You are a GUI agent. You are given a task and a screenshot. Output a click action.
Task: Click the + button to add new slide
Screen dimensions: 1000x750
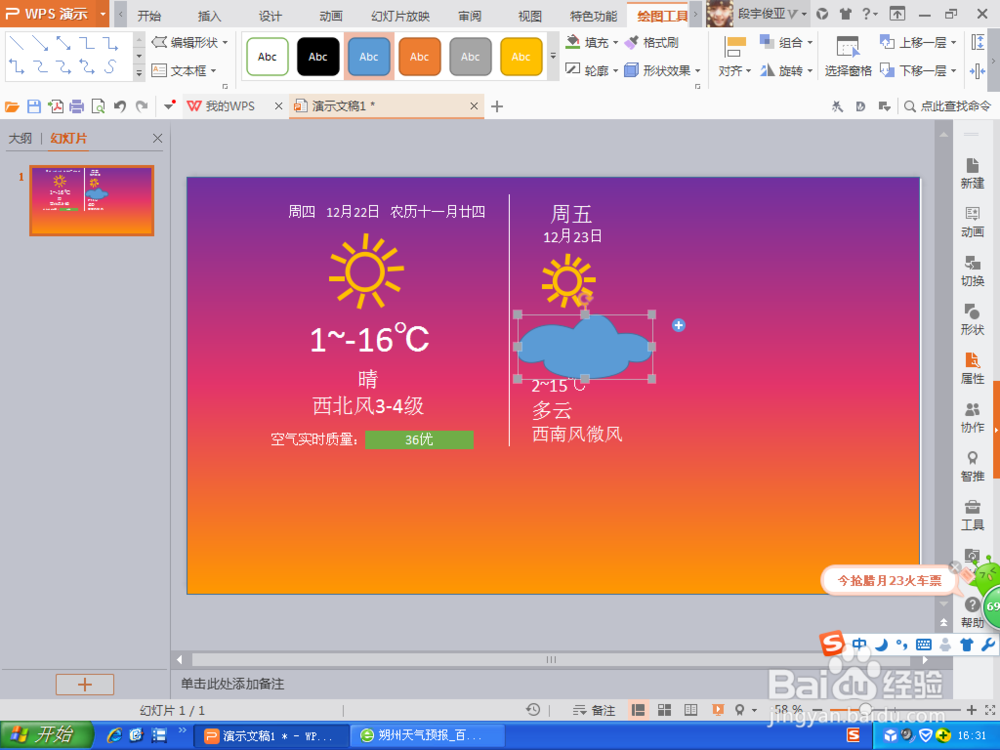[x=84, y=684]
